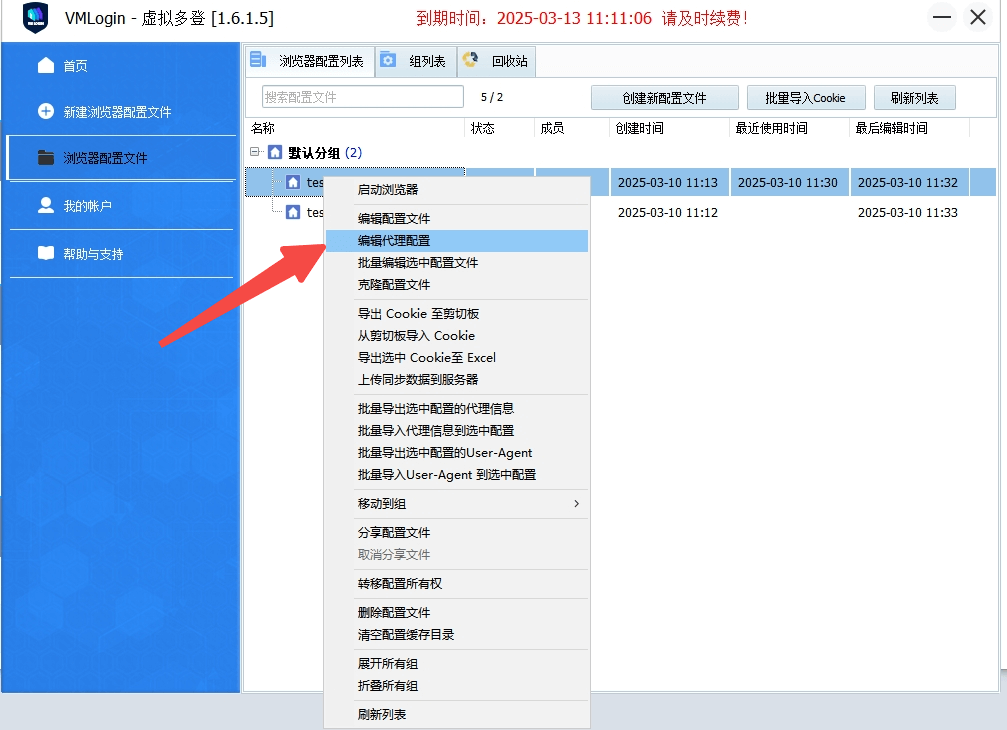Switch to the 浏览器配置列表 tab
The height and width of the screenshot is (730, 1007).
point(311,61)
